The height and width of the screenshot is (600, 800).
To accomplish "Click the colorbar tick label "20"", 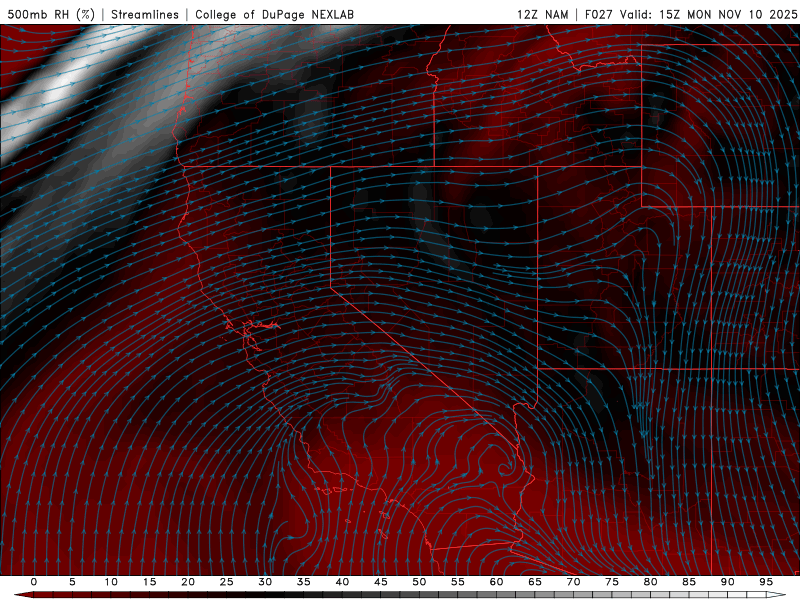I will click(188, 582).
